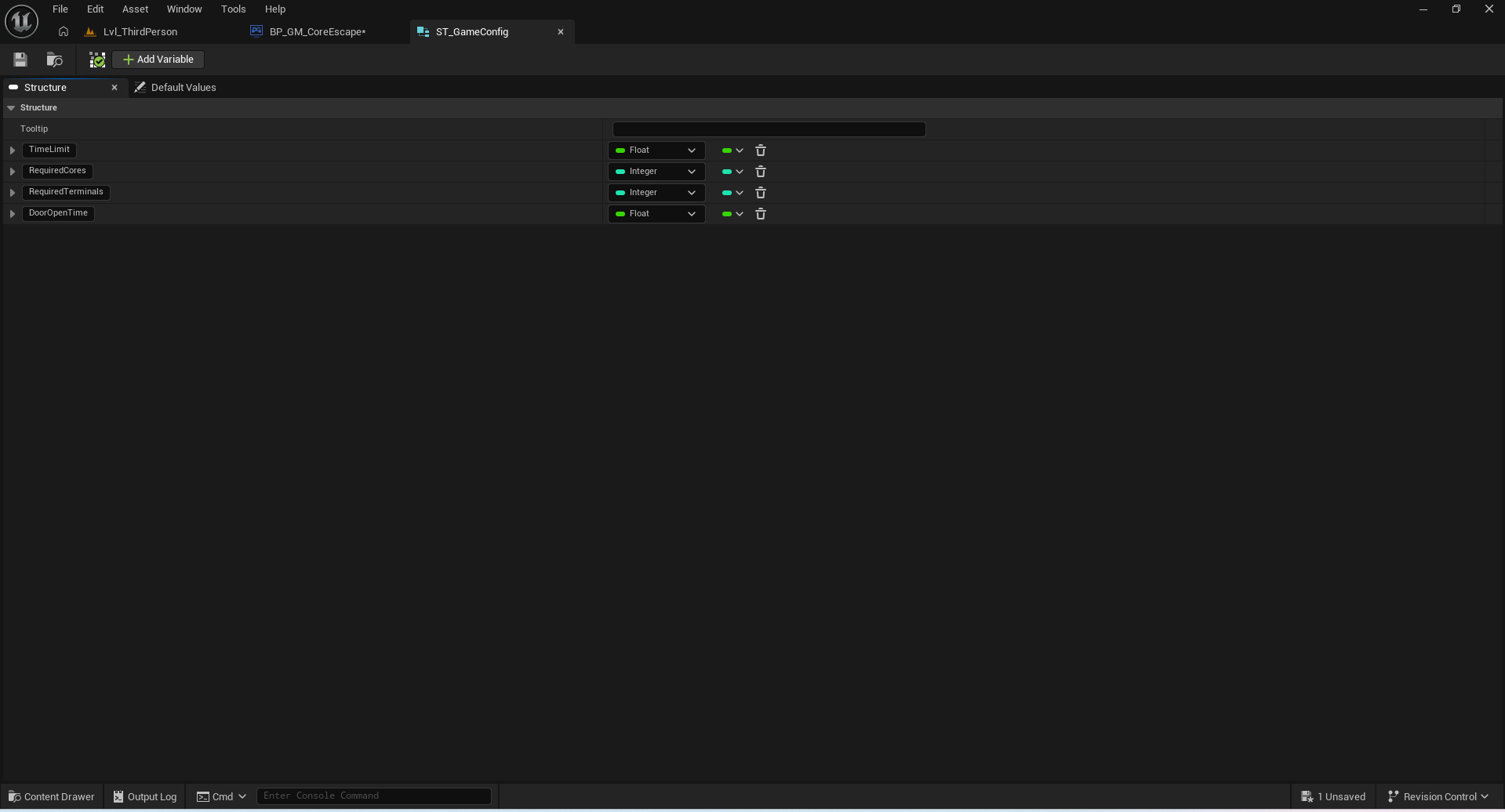1505x812 pixels.
Task: Select the TimeLimit variable name field
Action: click(x=49, y=150)
